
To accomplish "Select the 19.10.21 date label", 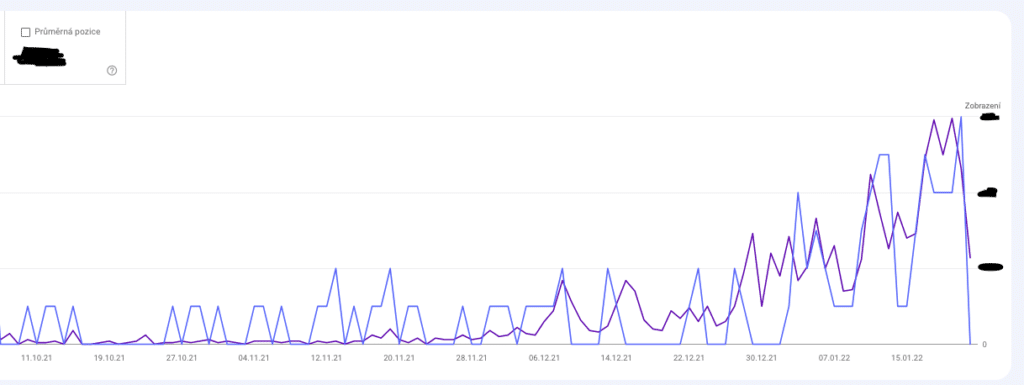I will tap(109, 358).
